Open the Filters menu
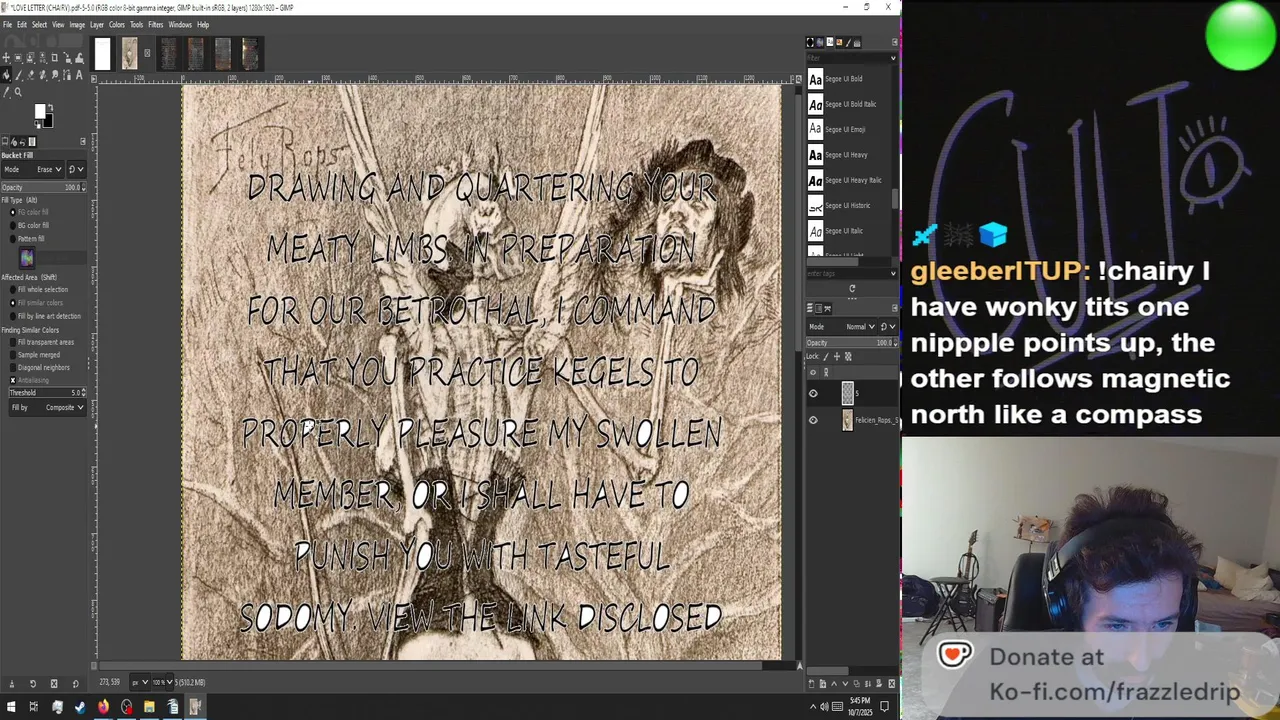 [156, 24]
